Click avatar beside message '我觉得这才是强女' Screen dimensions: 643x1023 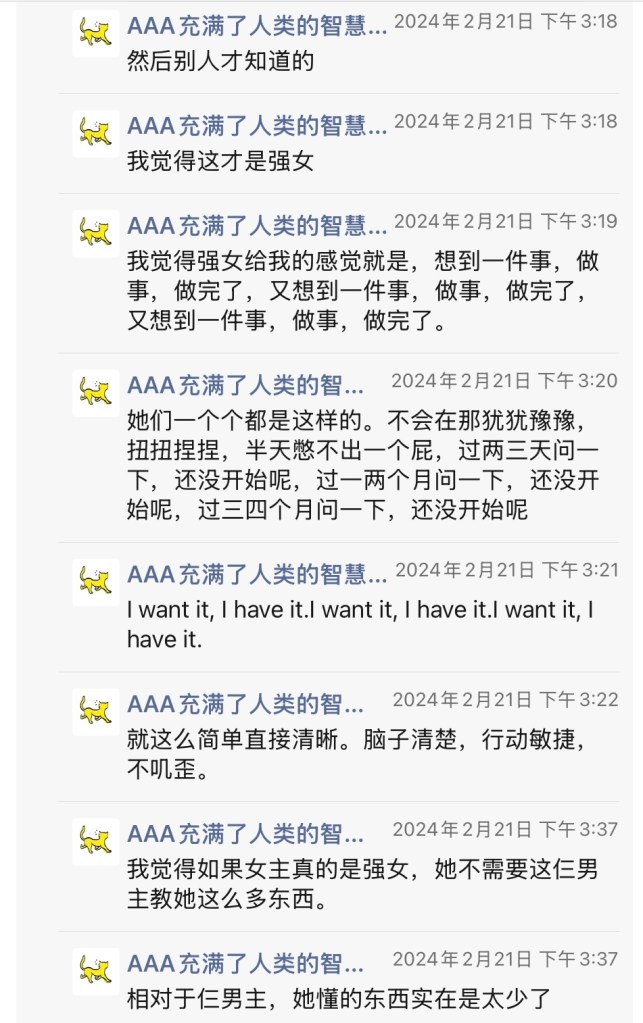point(95,133)
